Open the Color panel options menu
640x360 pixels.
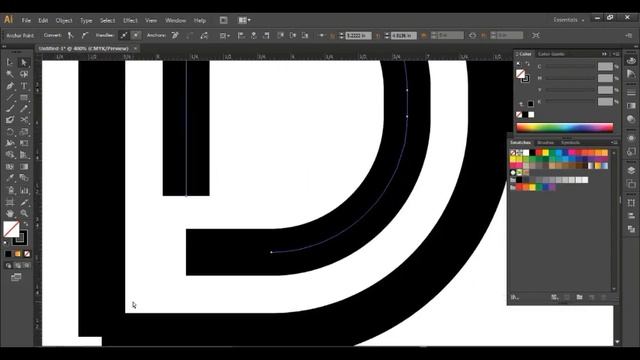(617, 54)
